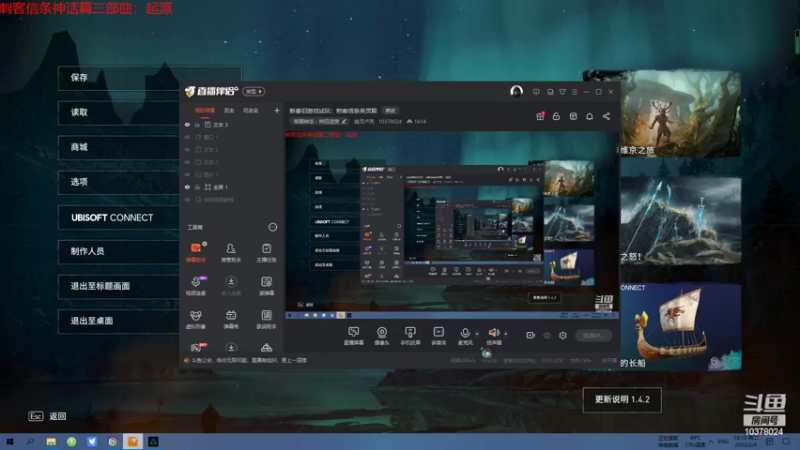Collapse the 工具箱 toolbox panel
The image size is (800, 450).
point(272,227)
